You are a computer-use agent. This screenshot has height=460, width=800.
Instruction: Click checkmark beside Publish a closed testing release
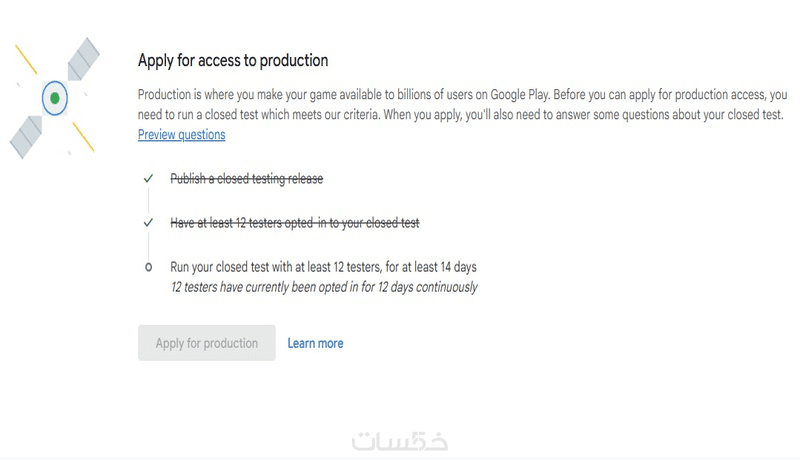pos(148,178)
